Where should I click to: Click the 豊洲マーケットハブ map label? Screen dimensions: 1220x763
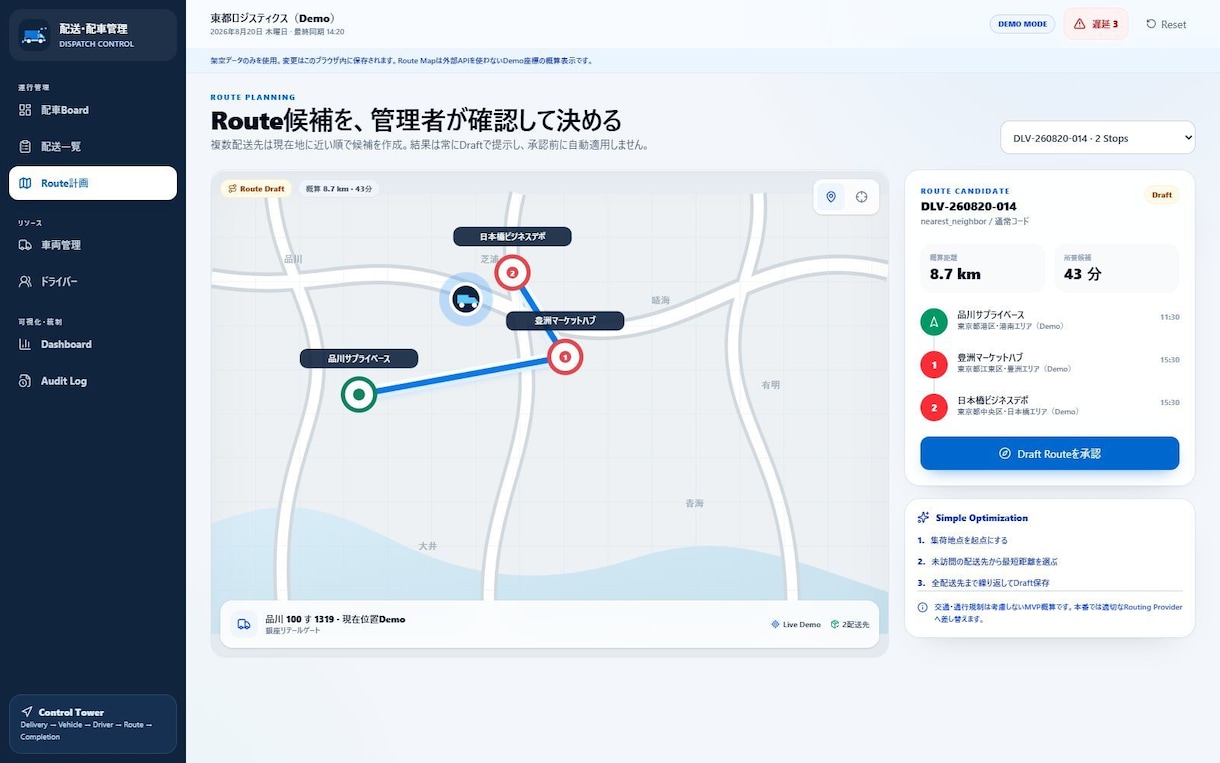pyautogui.click(x=565, y=321)
